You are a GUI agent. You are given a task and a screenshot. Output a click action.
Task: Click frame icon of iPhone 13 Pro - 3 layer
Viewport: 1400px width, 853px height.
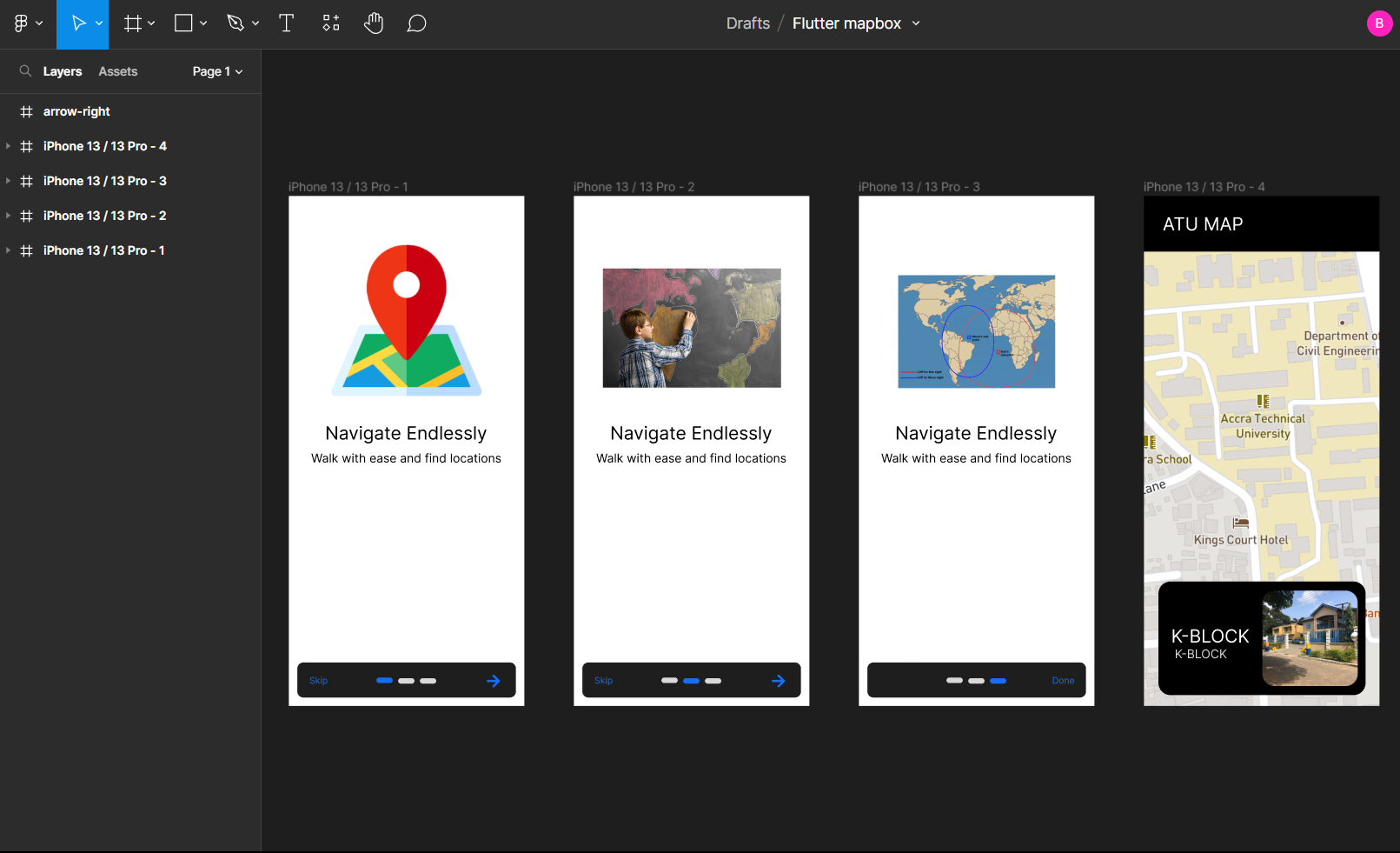click(x=27, y=181)
